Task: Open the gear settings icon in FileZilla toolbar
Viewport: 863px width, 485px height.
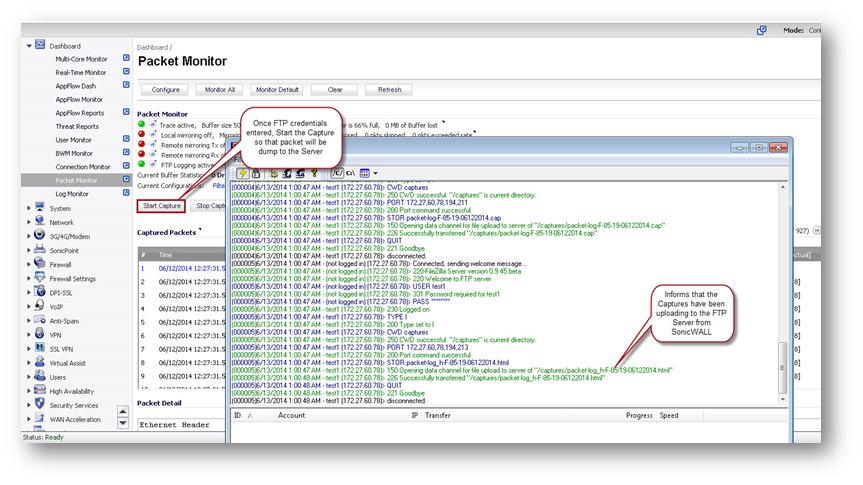Action: click(274, 173)
